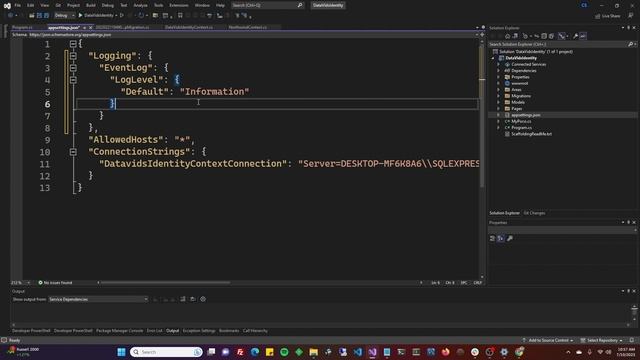Close the appsettings.json tab
This screenshot has width=640, height=360.
(x=91, y=27)
